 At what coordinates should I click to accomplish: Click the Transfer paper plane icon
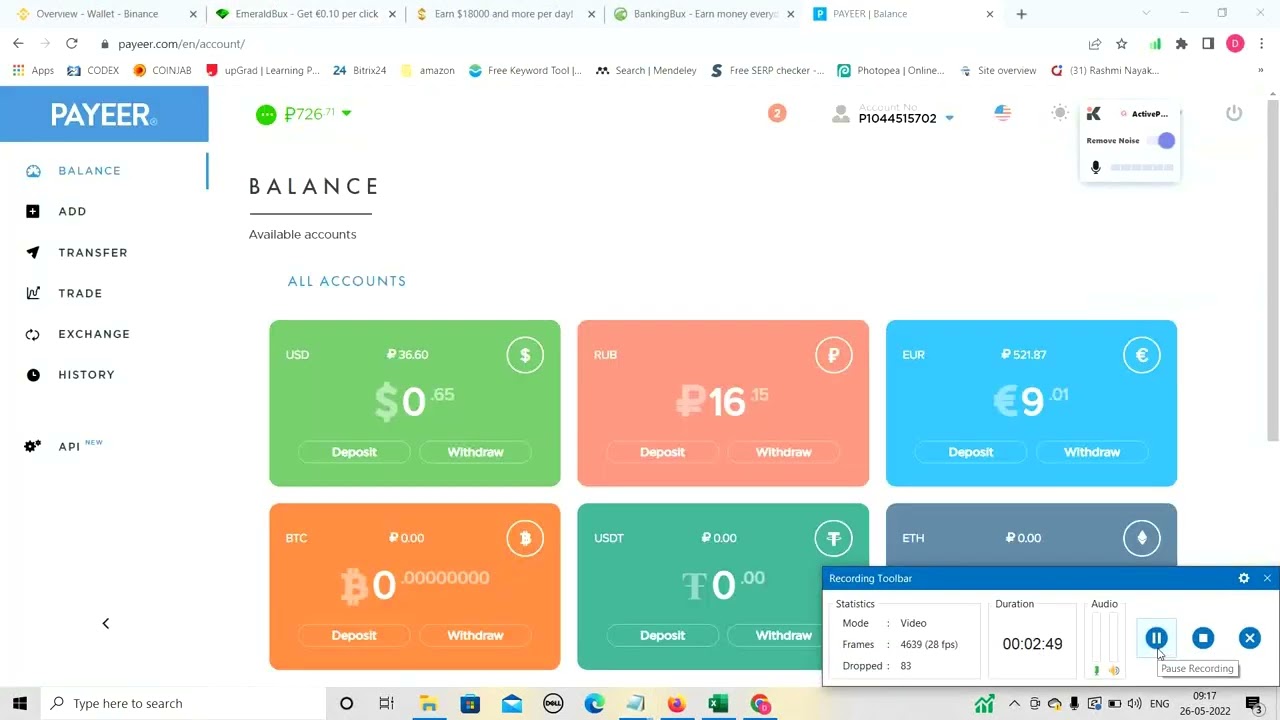(x=33, y=253)
